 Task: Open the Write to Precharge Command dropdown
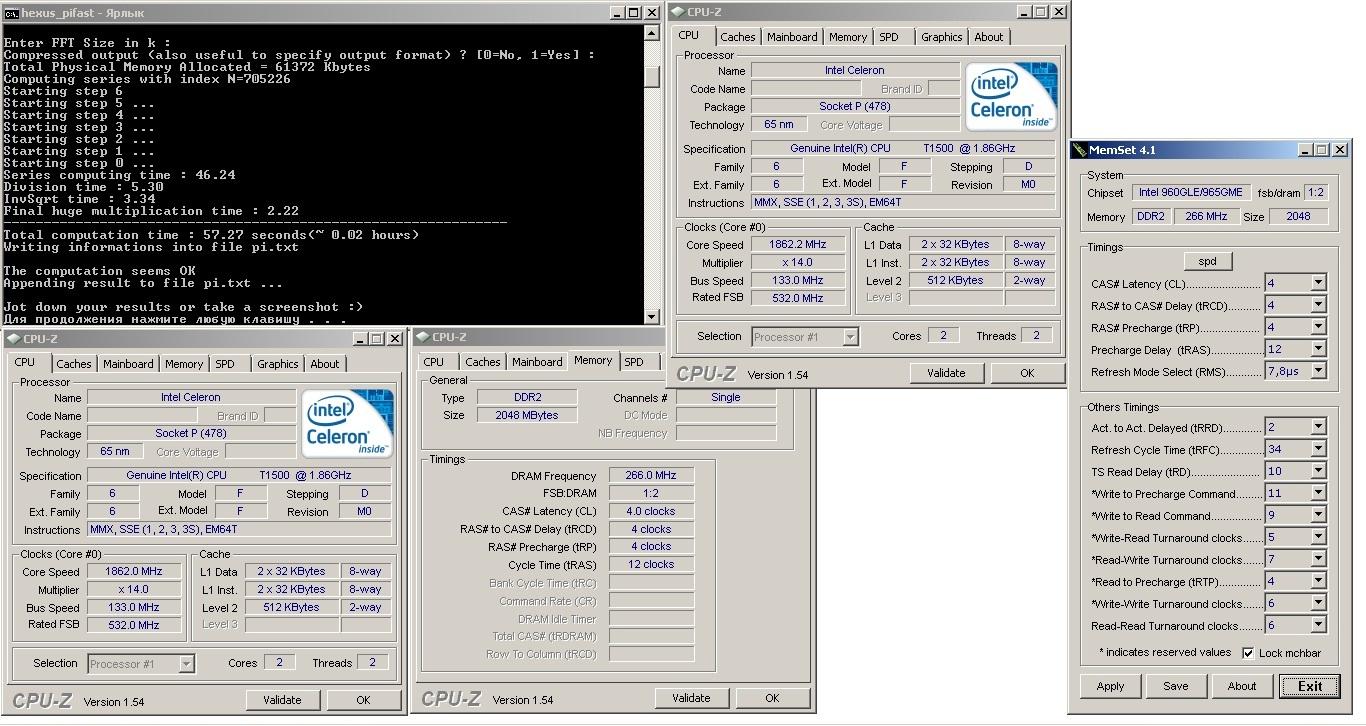click(1318, 493)
